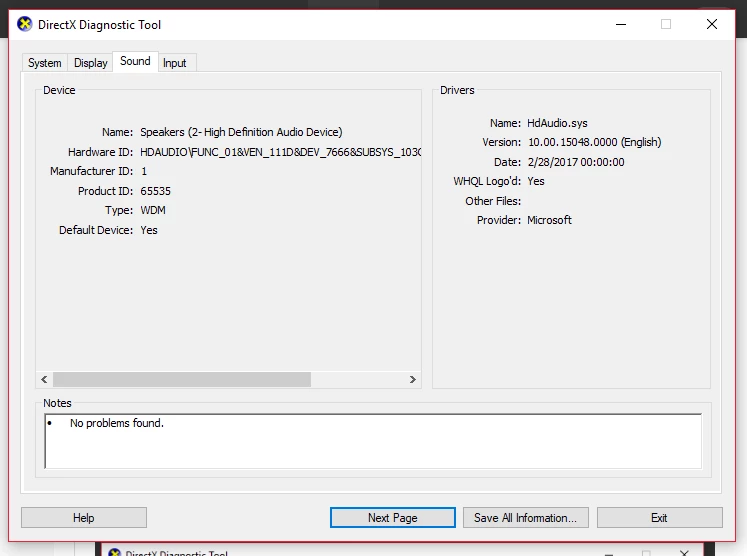Click the WHQL Logo'd value Yes
The image size is (747, 556).
click(x=536, y=181)
